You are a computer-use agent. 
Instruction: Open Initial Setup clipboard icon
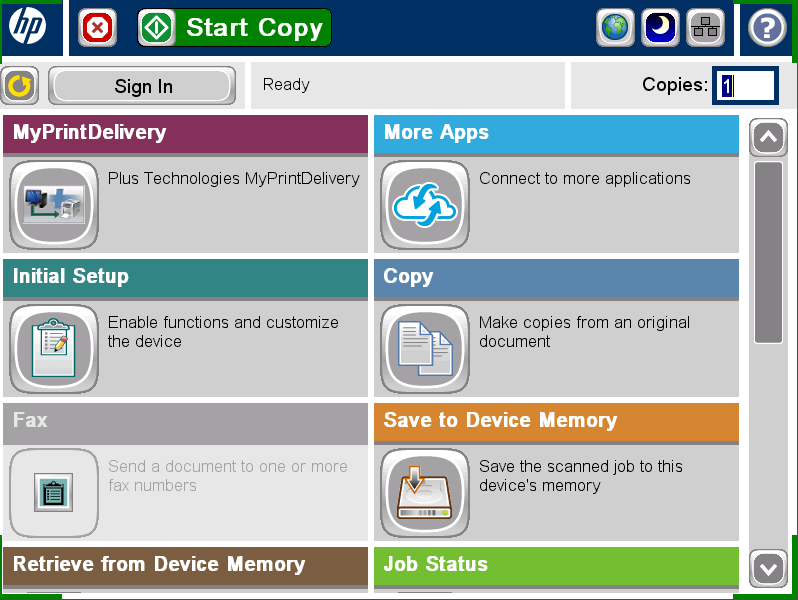pyautogui.click(x=54, y=349)
